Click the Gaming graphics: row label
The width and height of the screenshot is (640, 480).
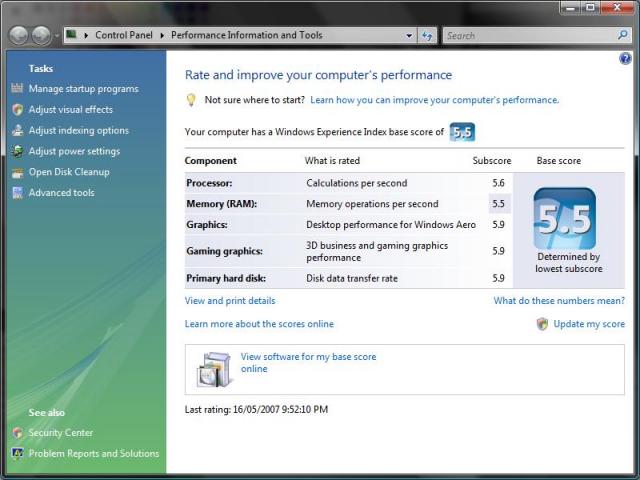click(x=224, y=251)
